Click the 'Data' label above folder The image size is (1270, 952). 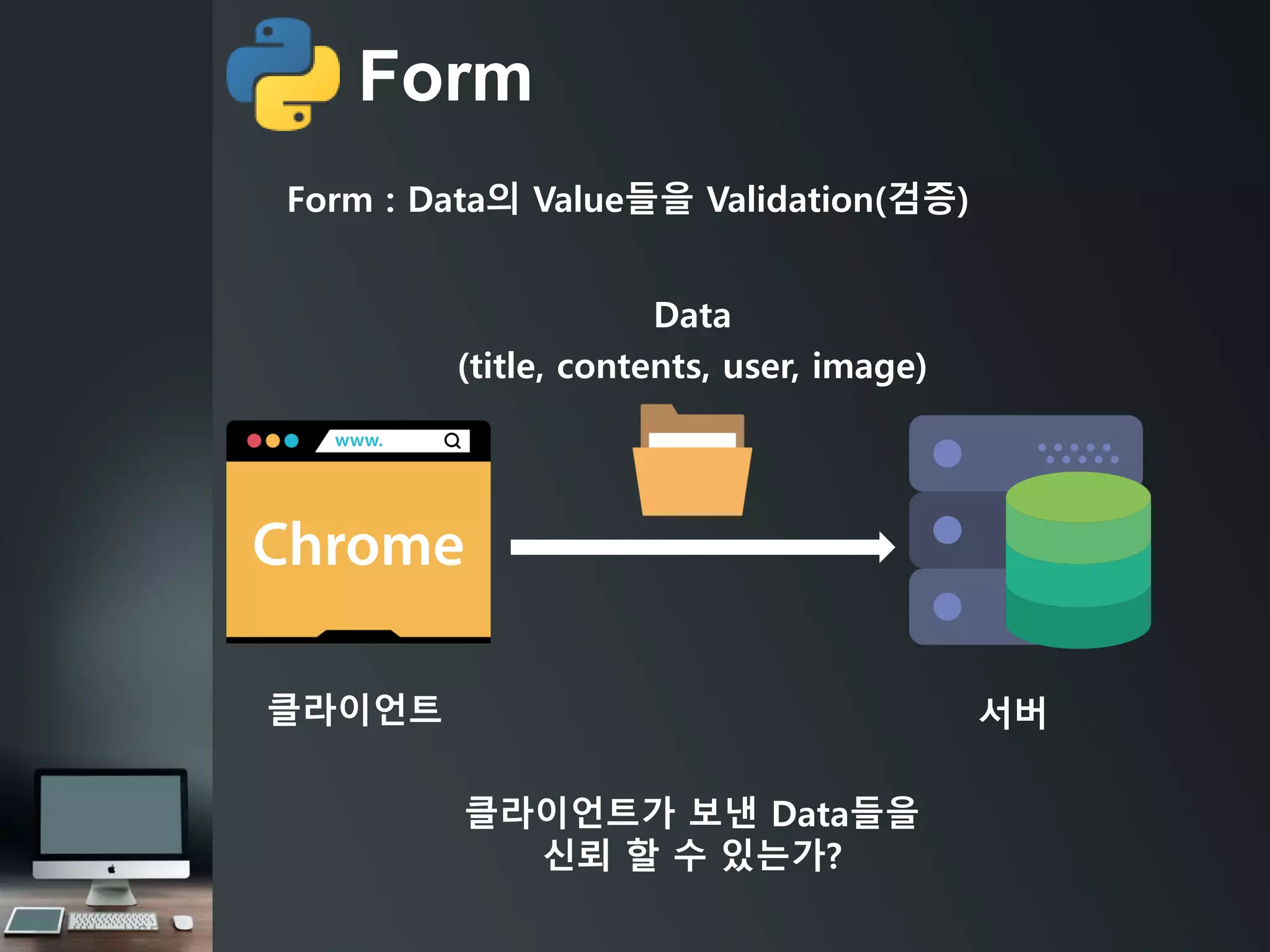[x=692, y=315]
